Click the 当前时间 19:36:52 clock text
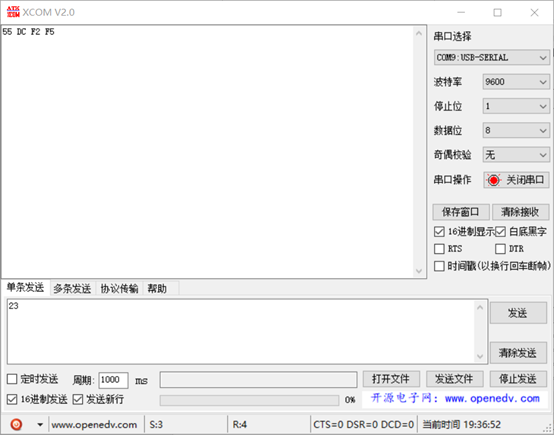554x435 pixels. pos(461,424)
